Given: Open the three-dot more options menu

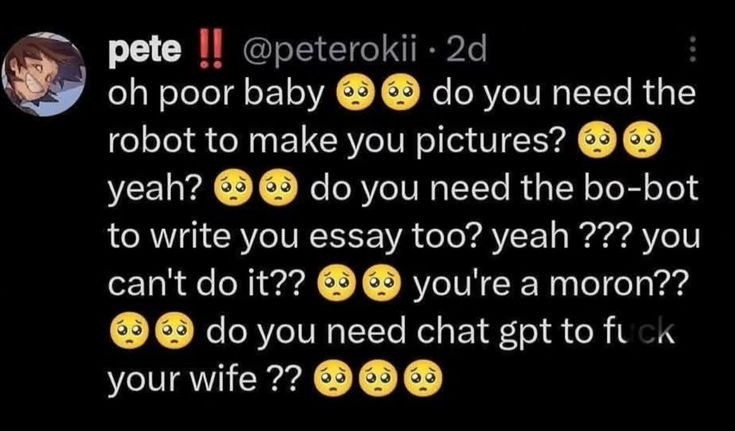Looking at the screenshot, I should (x=694, y=50).
